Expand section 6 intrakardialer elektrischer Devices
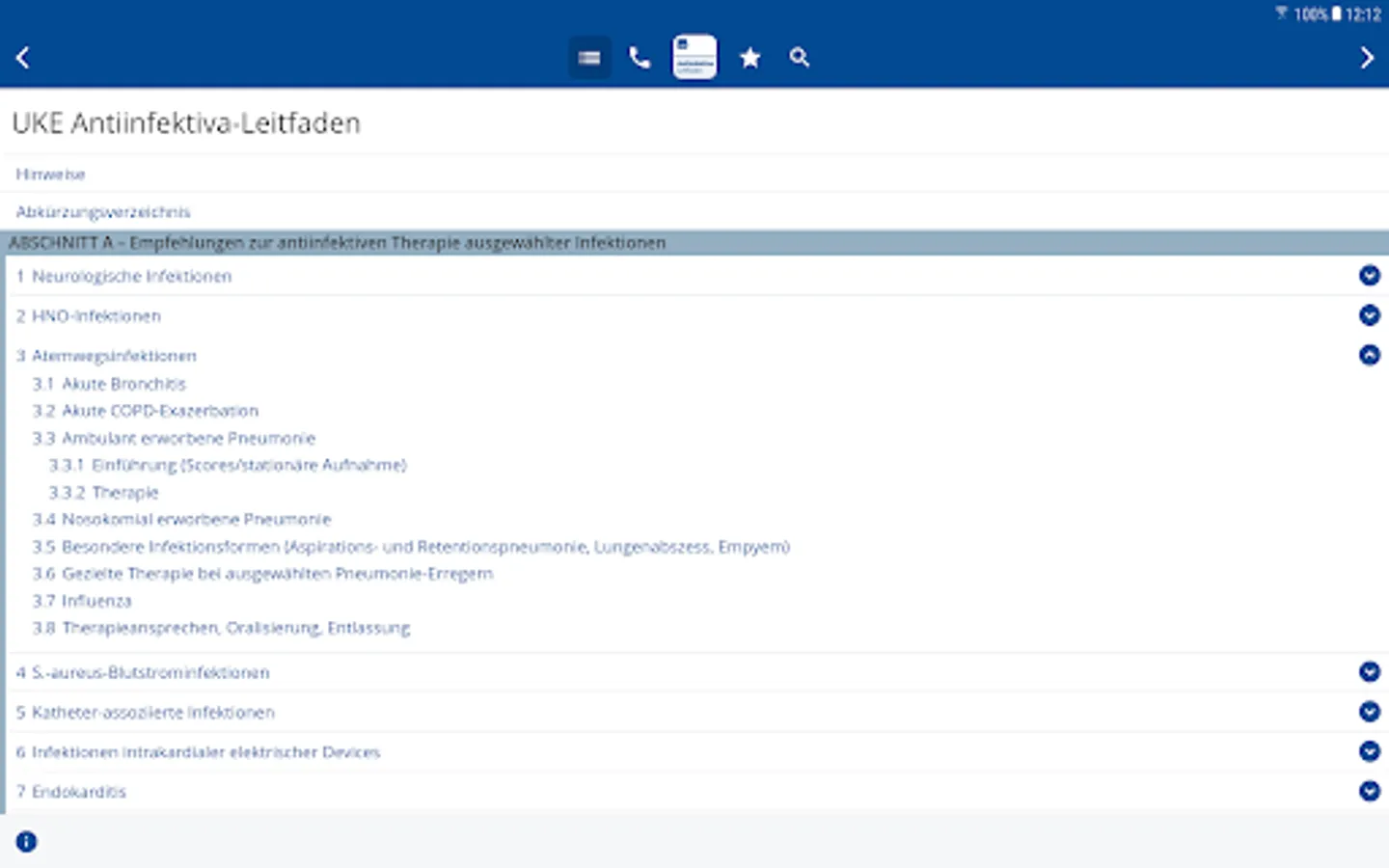 pos(1369,751)
